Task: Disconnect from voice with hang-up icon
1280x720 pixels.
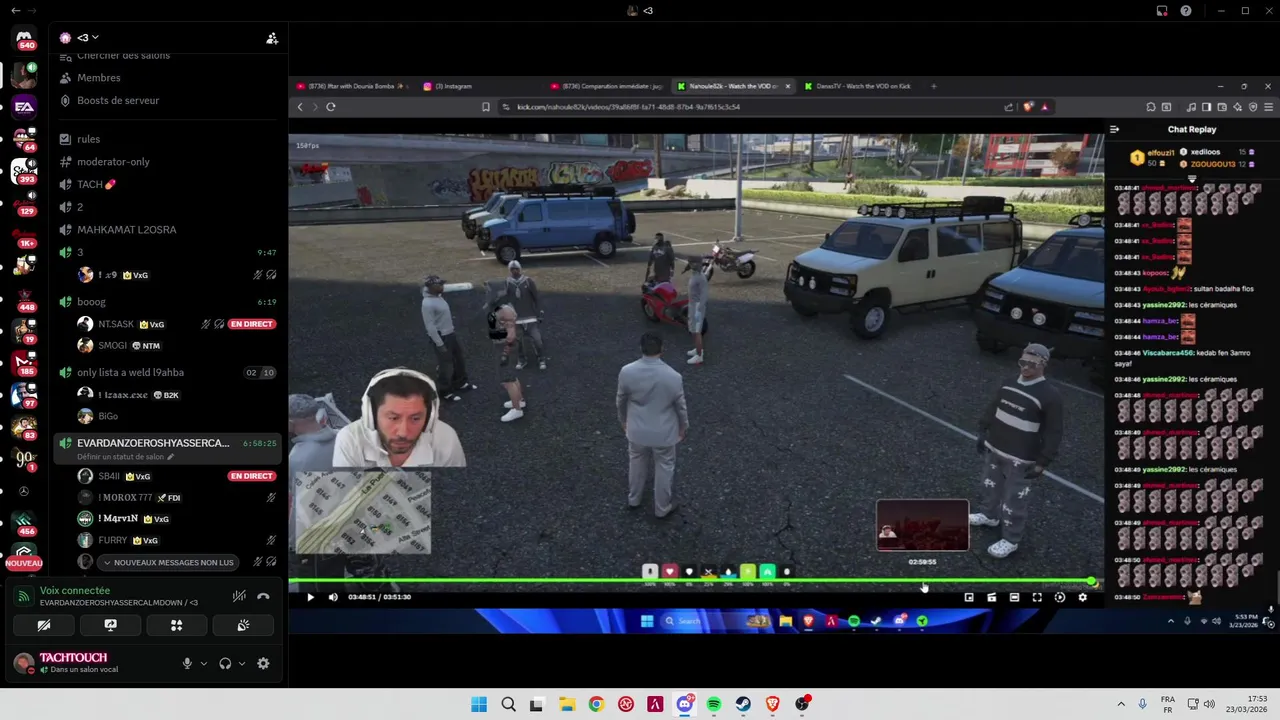Action: 263,596
